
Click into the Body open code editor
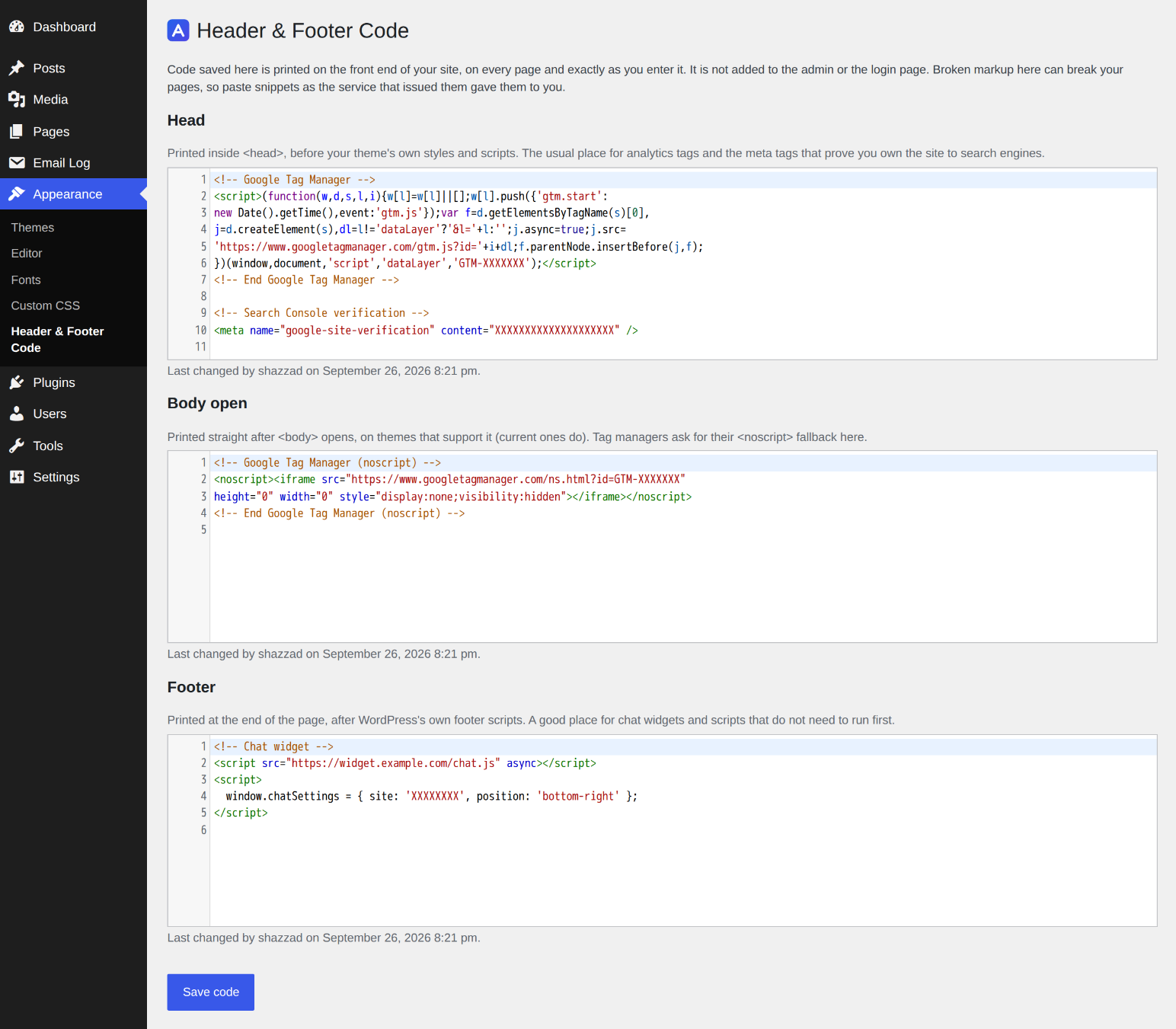coord(662,547)
